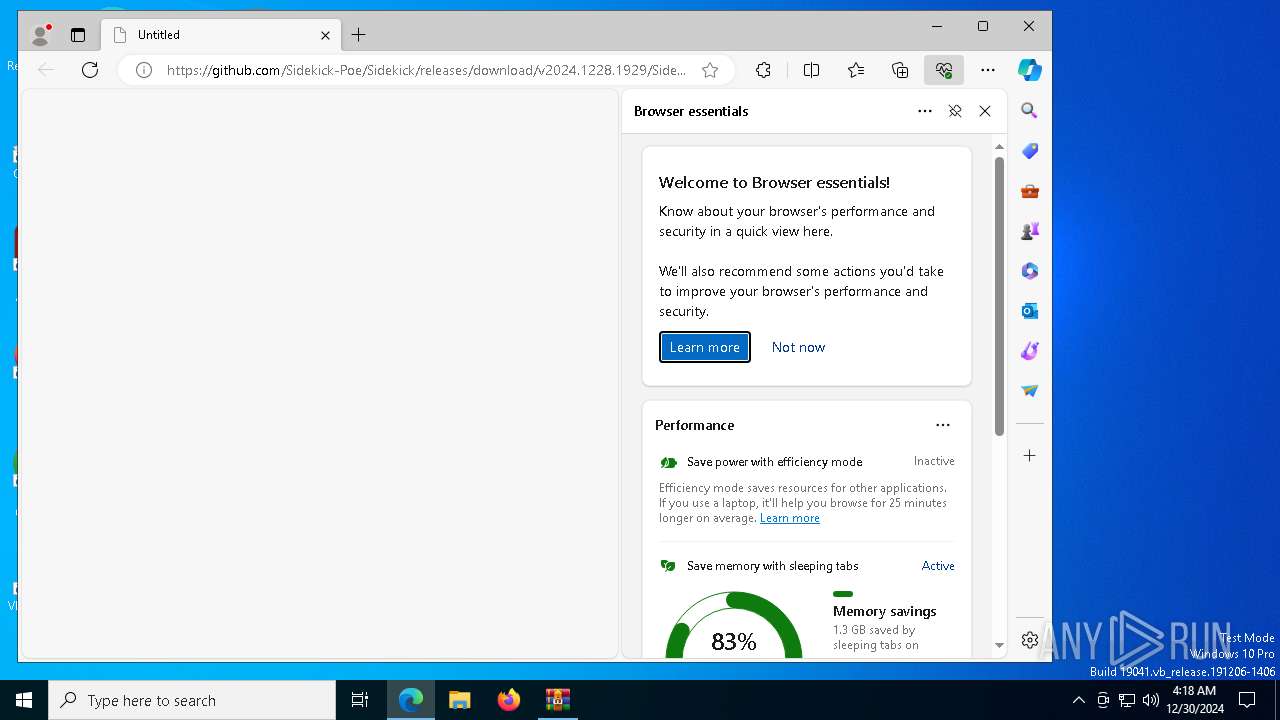This screenshot has height=720, width=1280.
Task: Open the taskbar clock showing 4:18 AM
Action: point(1194,700)
